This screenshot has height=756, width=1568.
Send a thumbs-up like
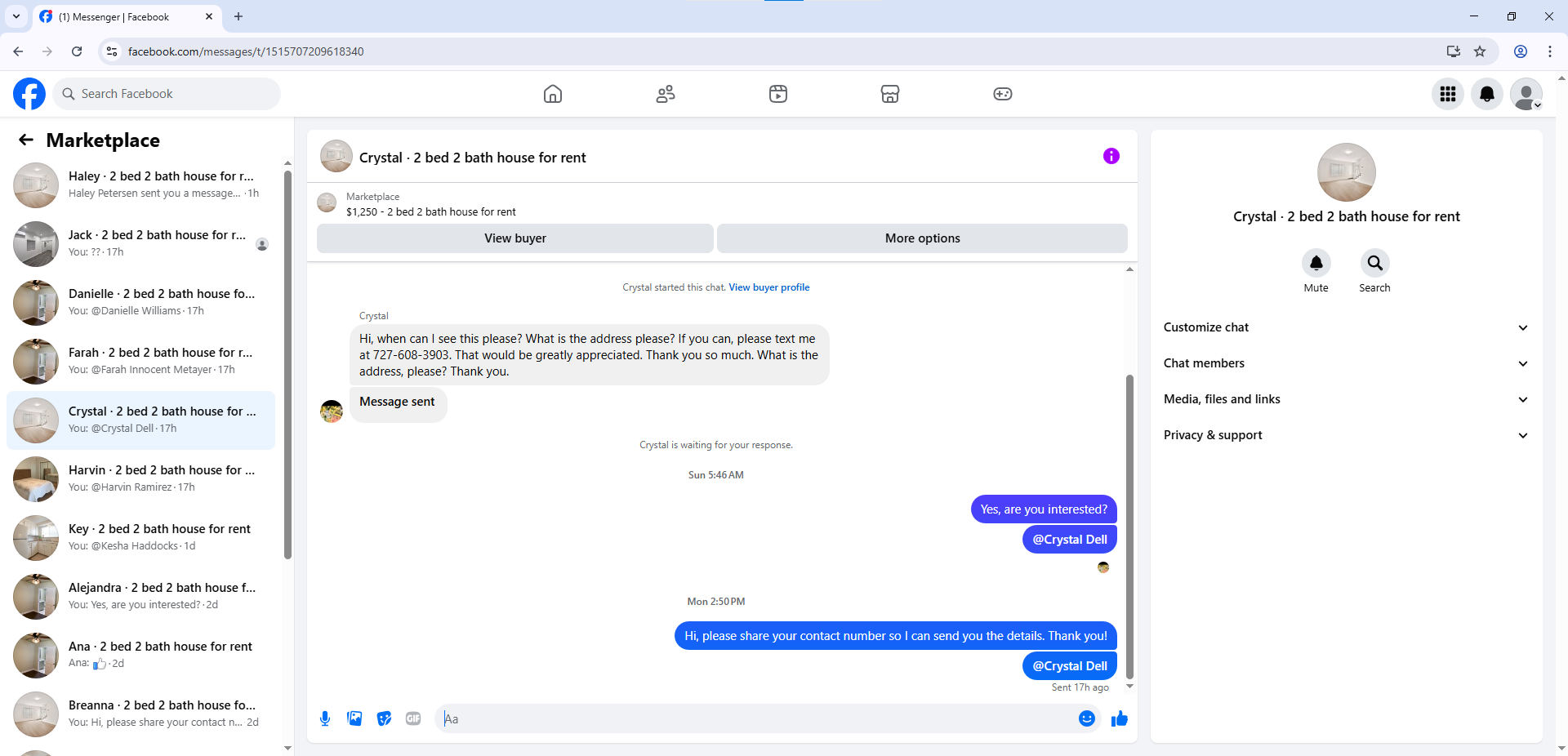point(1120,718)
